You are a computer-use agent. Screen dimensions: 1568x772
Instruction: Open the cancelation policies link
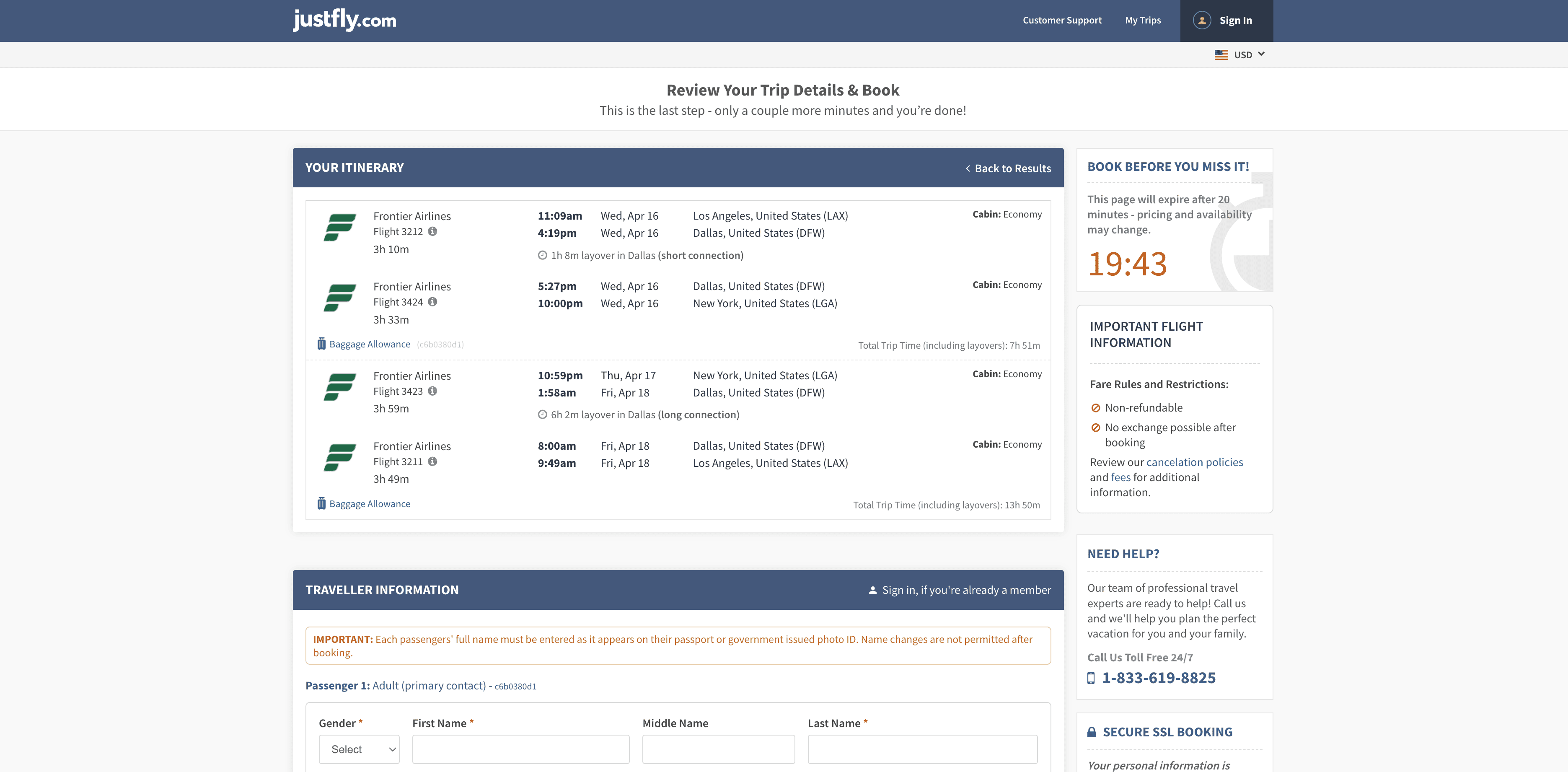1194,462
